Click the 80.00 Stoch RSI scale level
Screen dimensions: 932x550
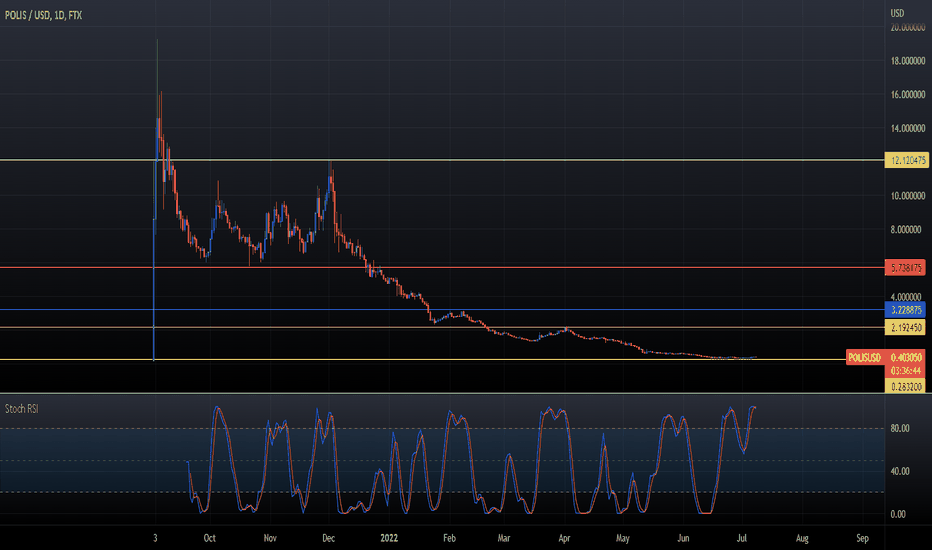900,428
